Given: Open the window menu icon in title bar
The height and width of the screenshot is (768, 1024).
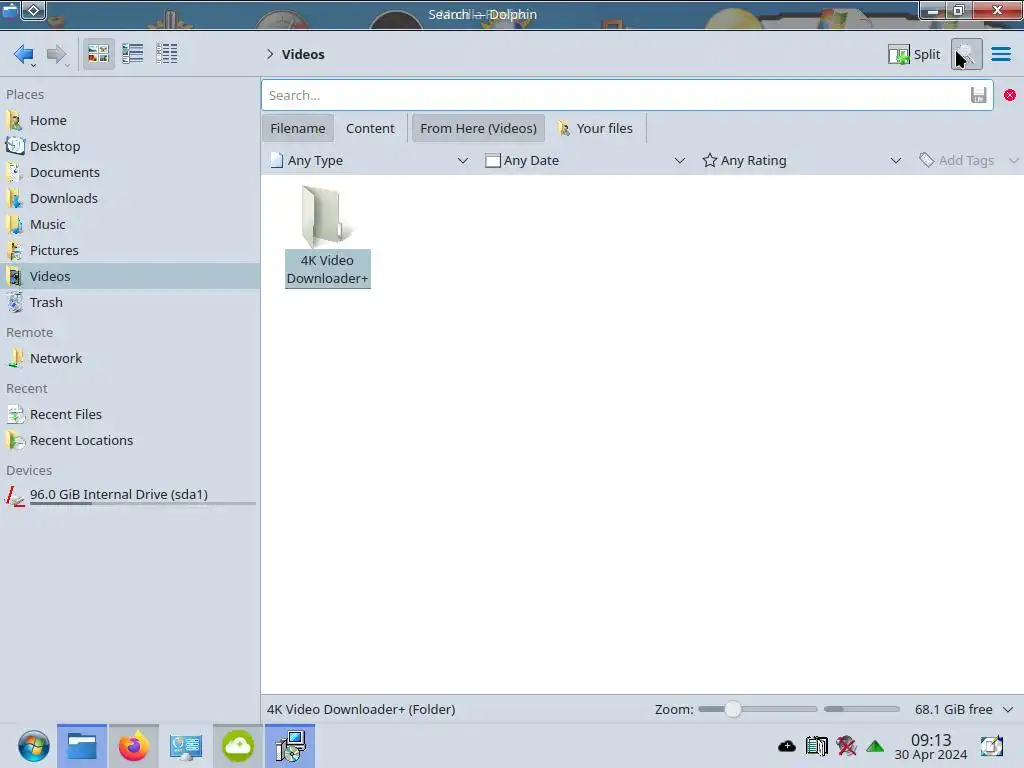Looking at the screenshot, I should tap(11, 10).
